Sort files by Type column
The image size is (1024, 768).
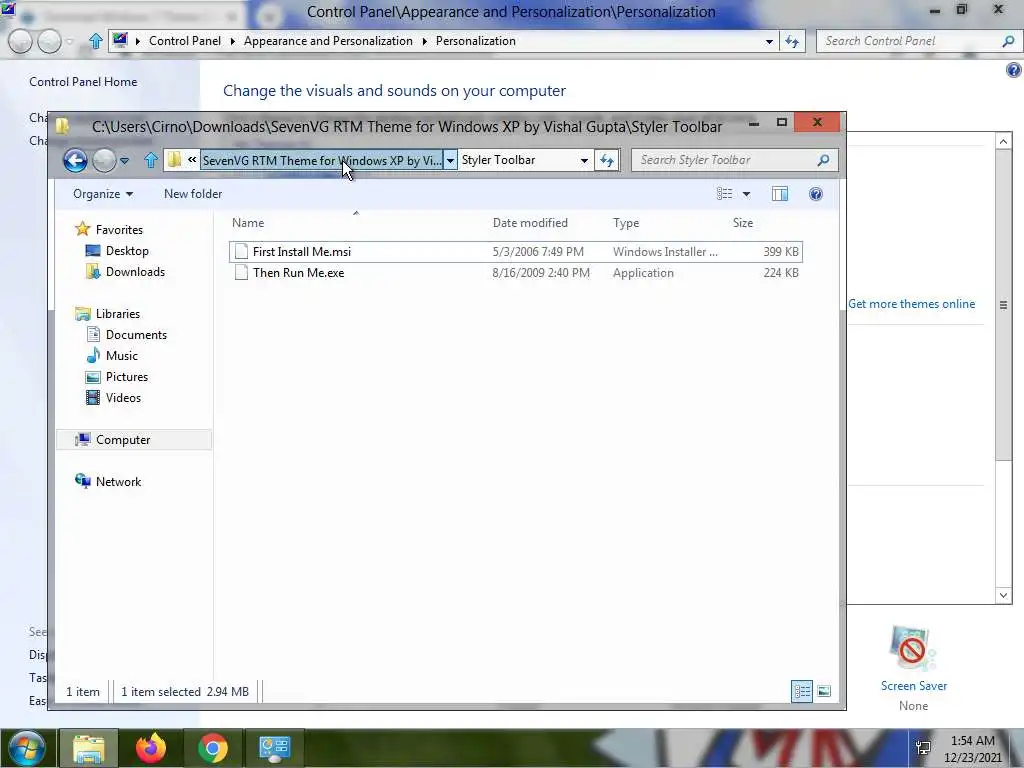[626, 223]
